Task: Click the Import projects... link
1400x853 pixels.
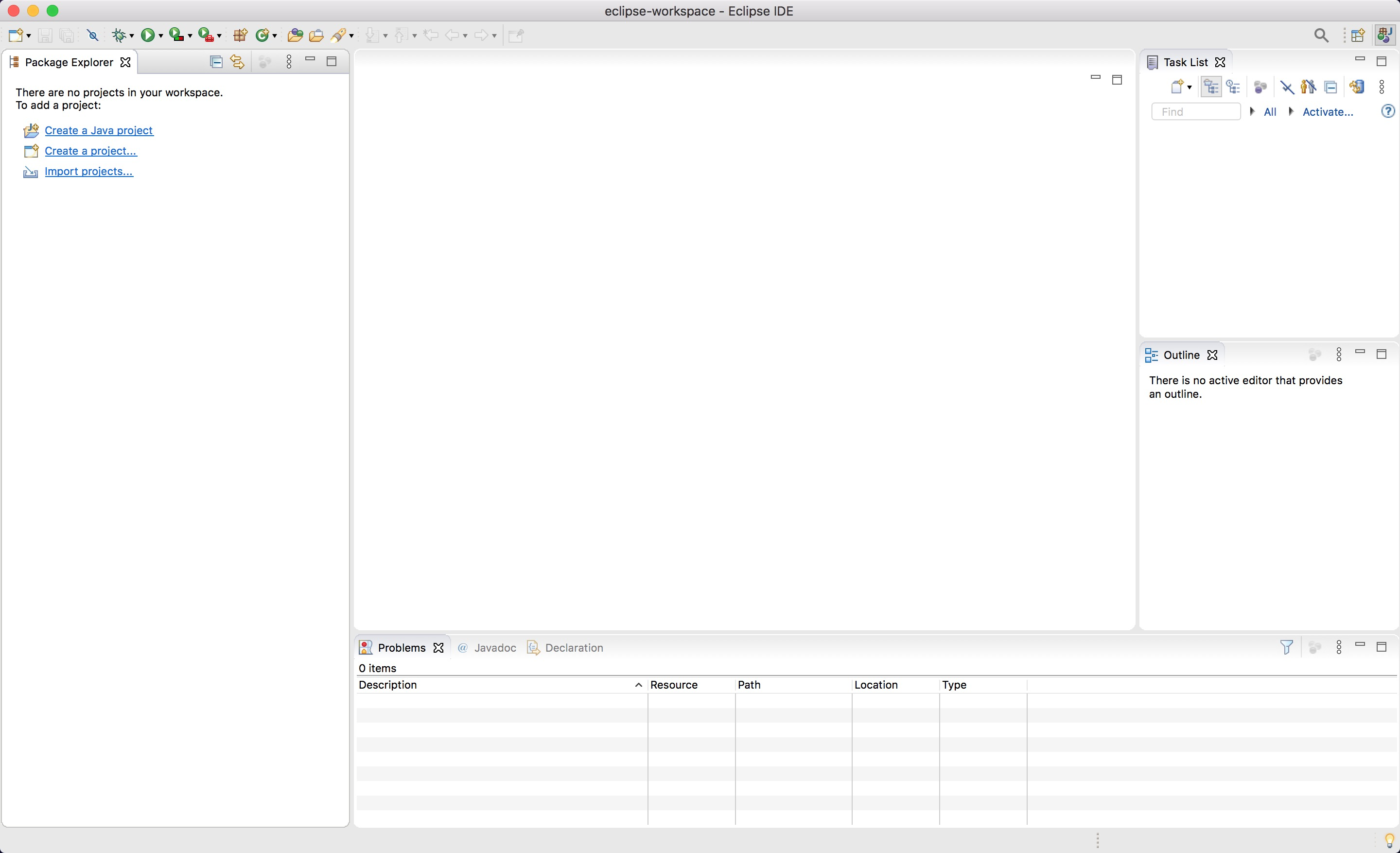Action: coord(88,171)
